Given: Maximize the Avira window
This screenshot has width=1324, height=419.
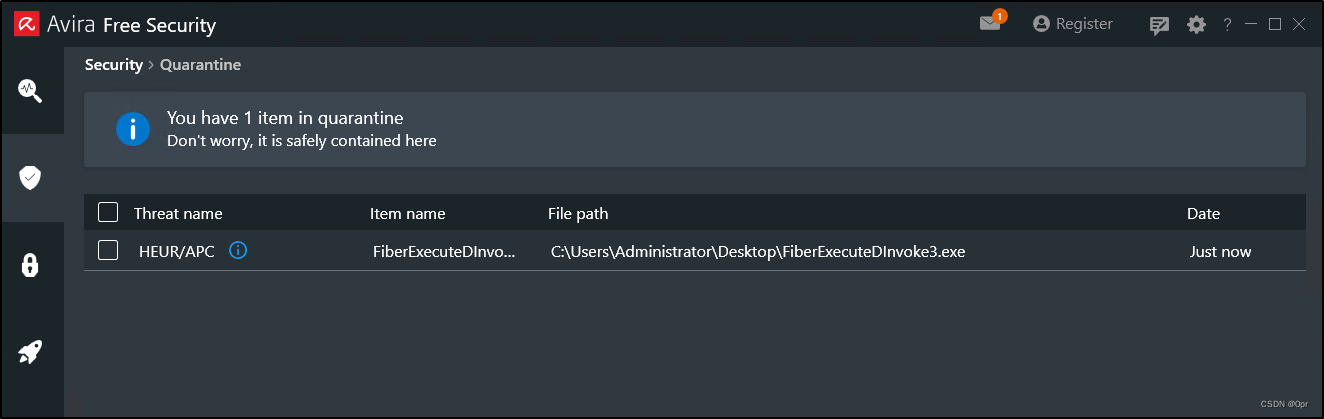Looking at the screenshot, I should pos(1275,24).
